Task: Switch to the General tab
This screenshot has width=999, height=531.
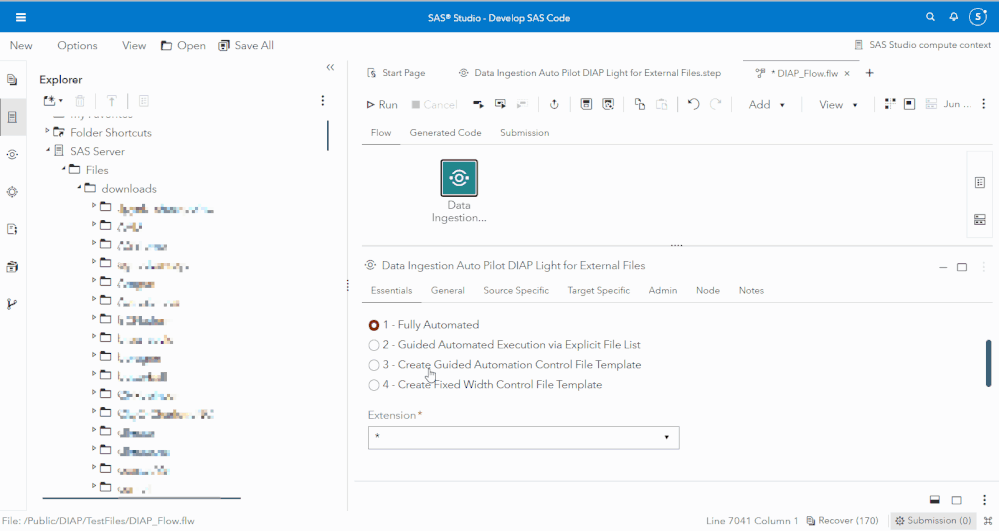Action: pyautogui.click(x=447, y=290)
